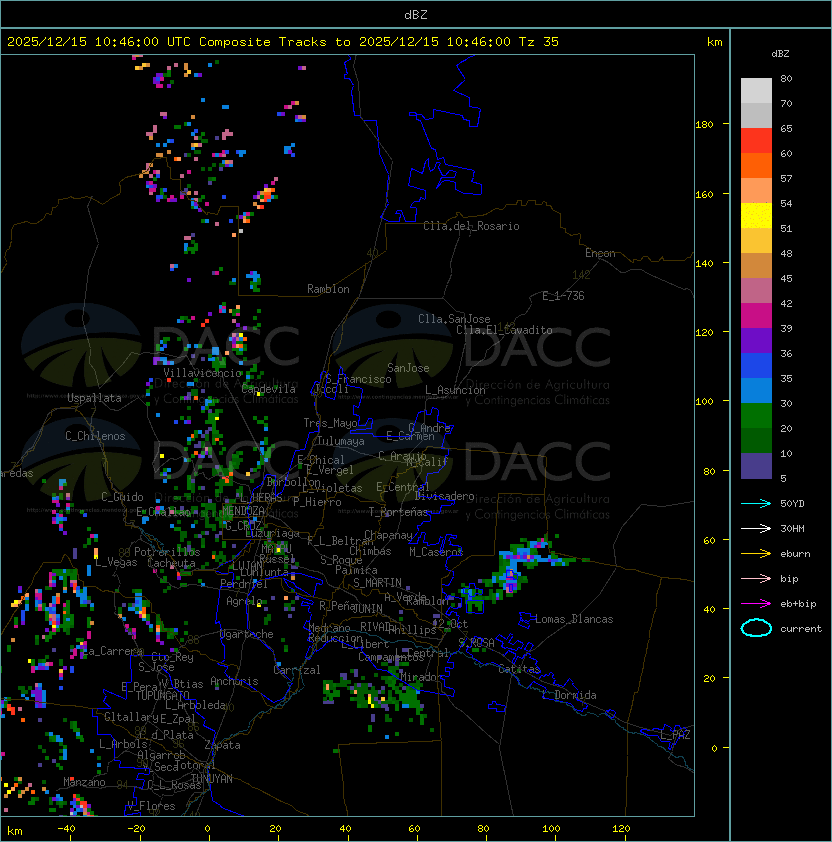Click the L_PAZ label at map edge

click(675, 735)
